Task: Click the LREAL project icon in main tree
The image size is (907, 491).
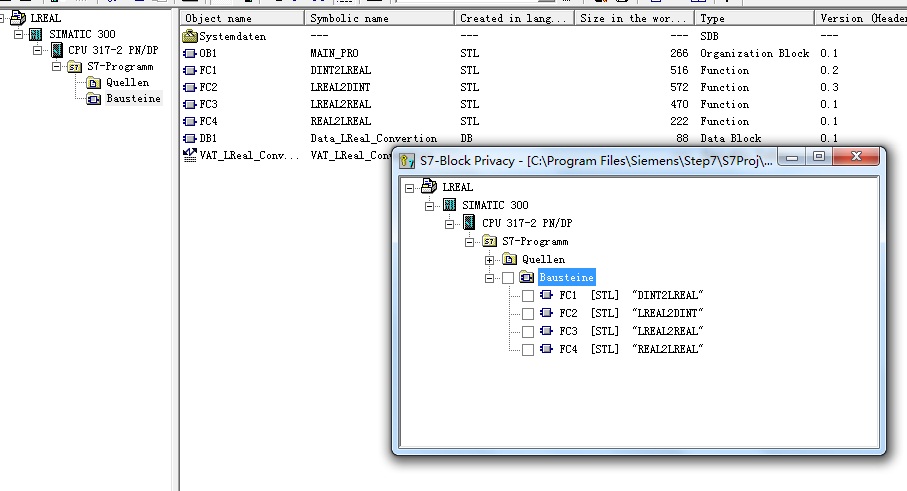Action: click(x=18, y=18)
